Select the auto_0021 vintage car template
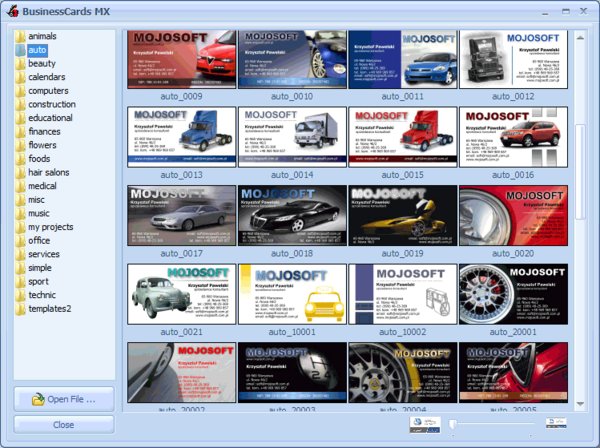 pos(181,294)
